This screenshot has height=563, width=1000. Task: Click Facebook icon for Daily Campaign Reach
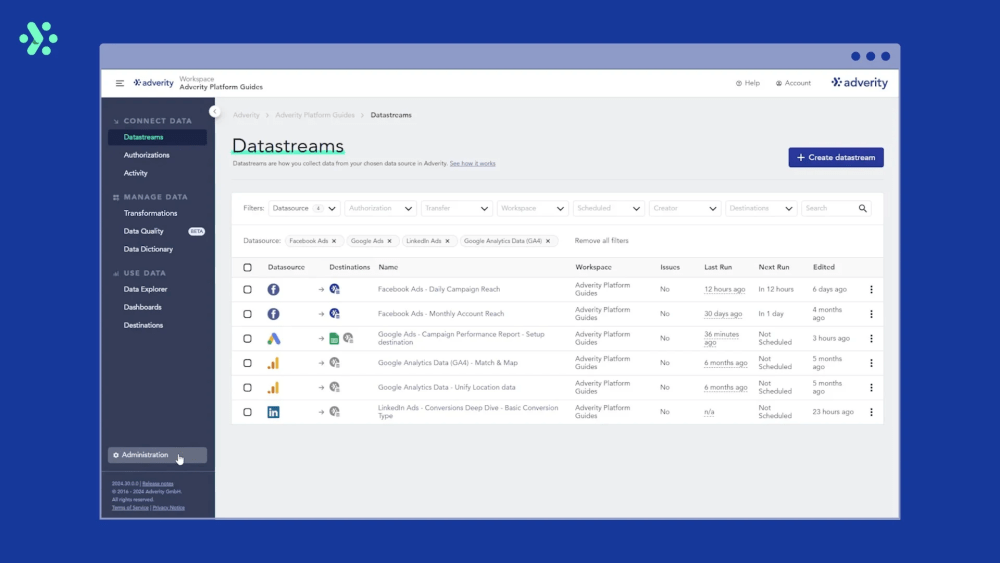click(x=274, y=289)
